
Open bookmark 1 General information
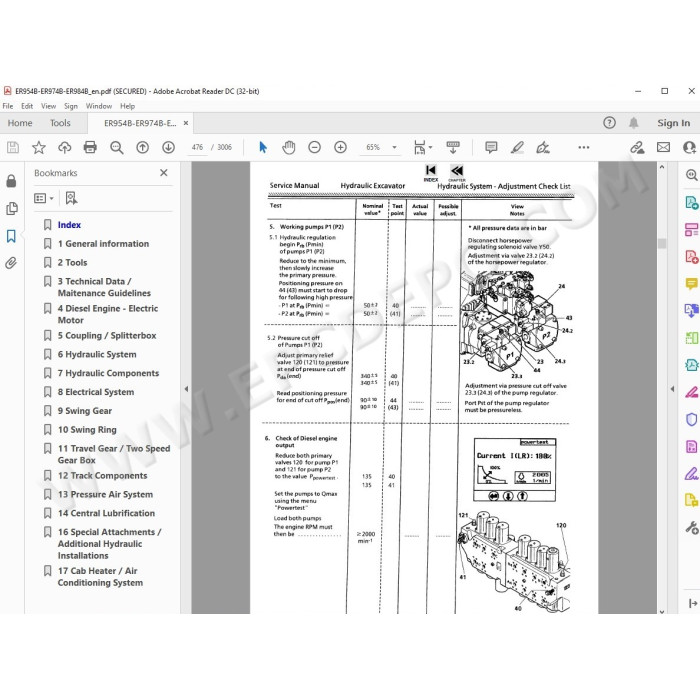click(103, 244)
